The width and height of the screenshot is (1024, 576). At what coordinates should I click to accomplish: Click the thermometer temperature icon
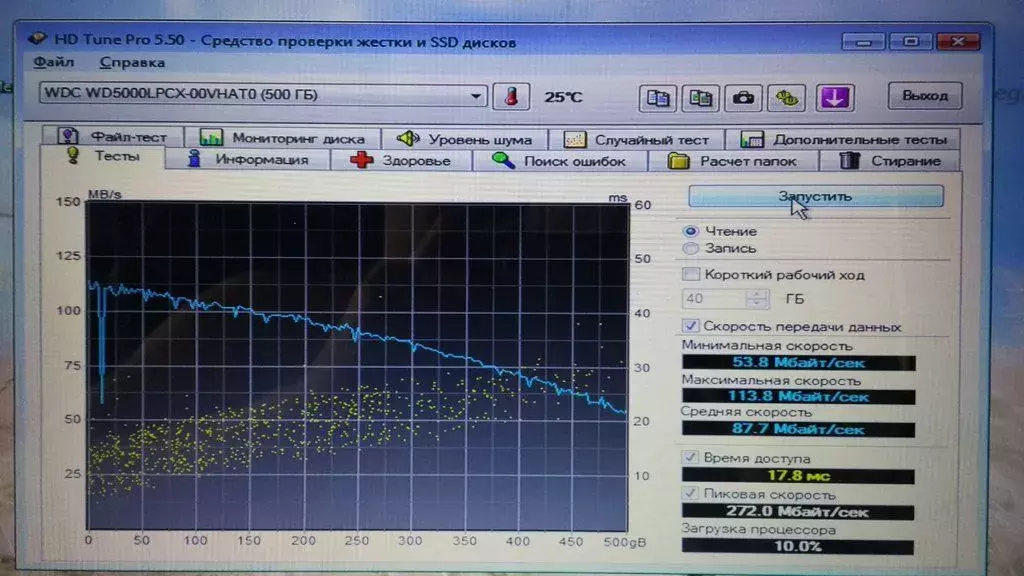[511, 97]
